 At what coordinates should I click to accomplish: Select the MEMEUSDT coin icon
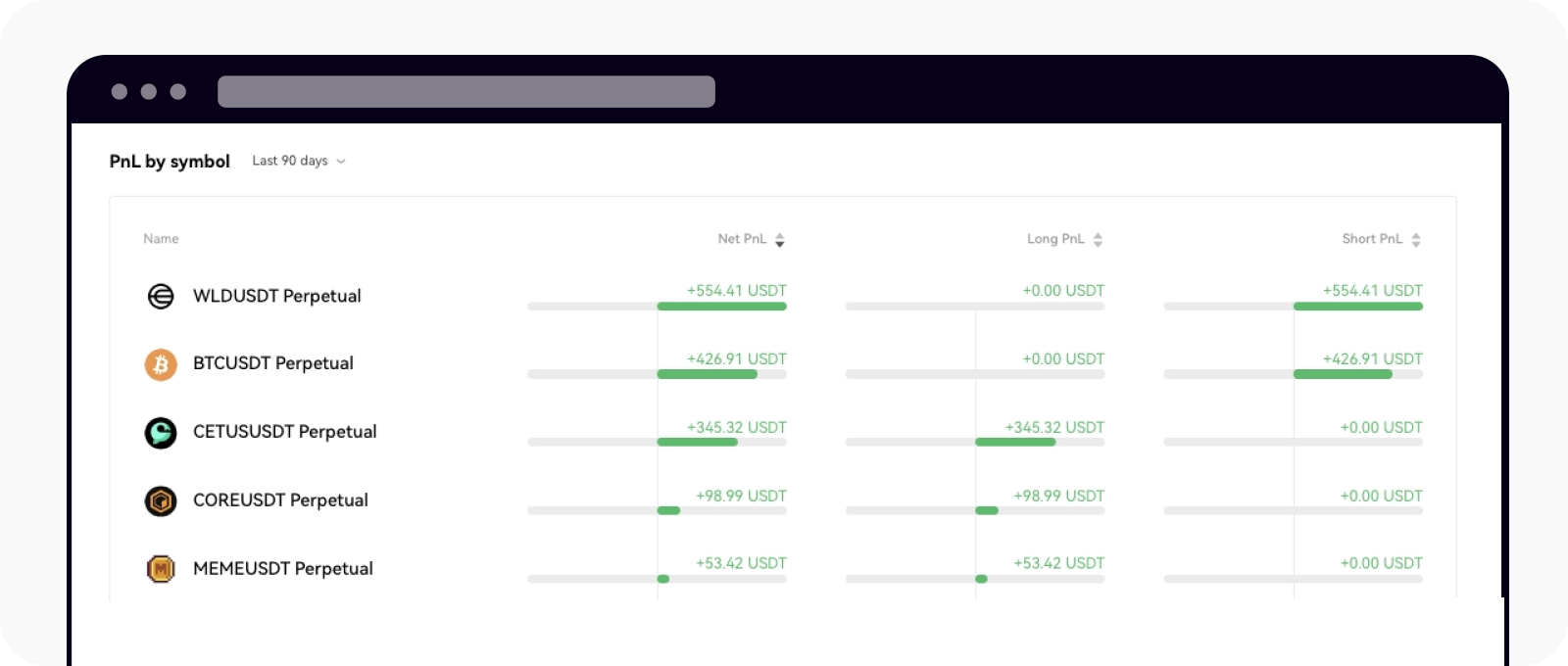(x=160, y=568)
